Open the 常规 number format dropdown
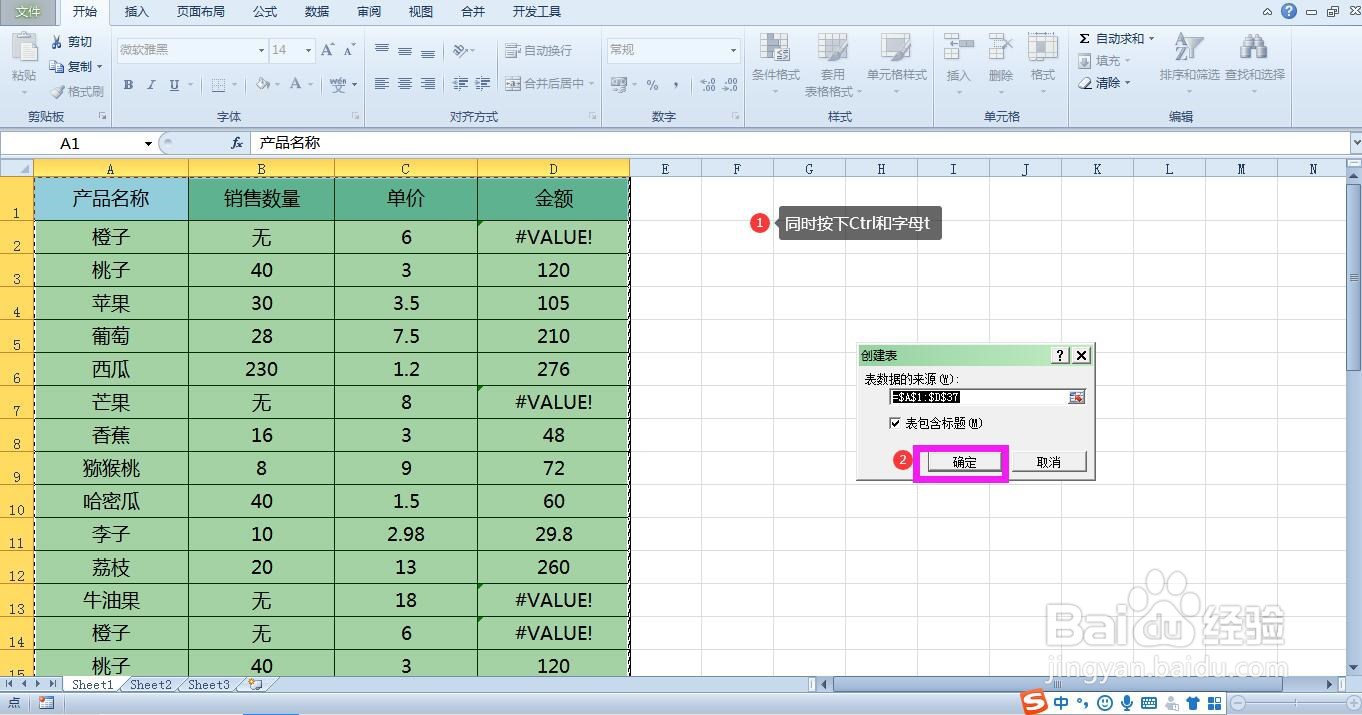Viewport: 1362px width, 715px height. (x=731, y=50)
